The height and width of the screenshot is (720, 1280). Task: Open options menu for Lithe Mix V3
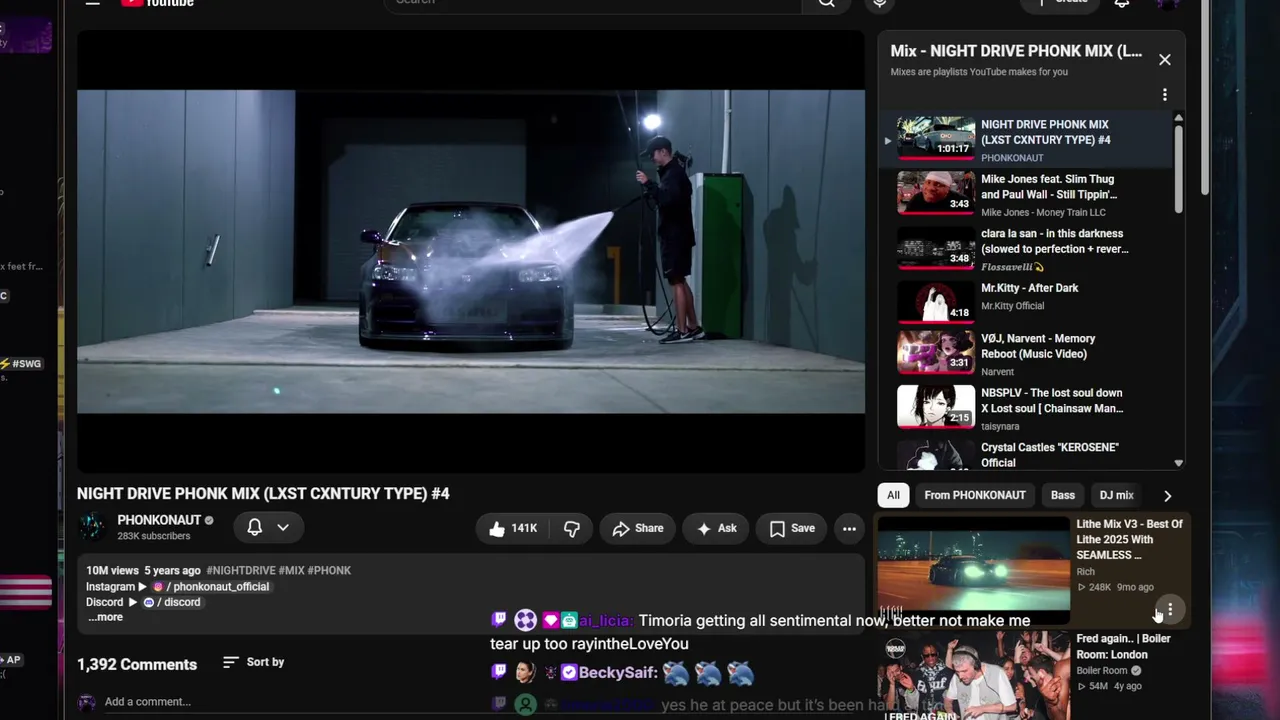[x=1170, y=609]
